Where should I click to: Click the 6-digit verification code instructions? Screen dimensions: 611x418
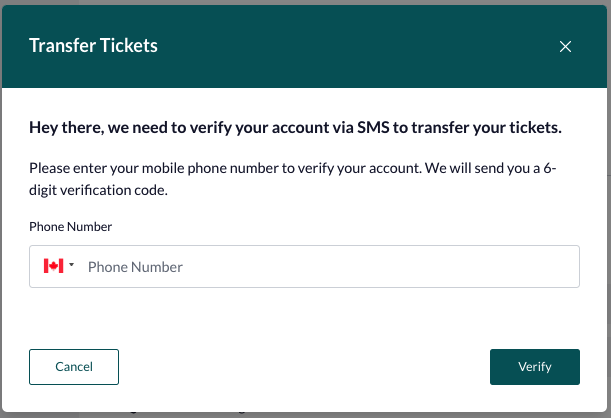click(x=293, y=179)
